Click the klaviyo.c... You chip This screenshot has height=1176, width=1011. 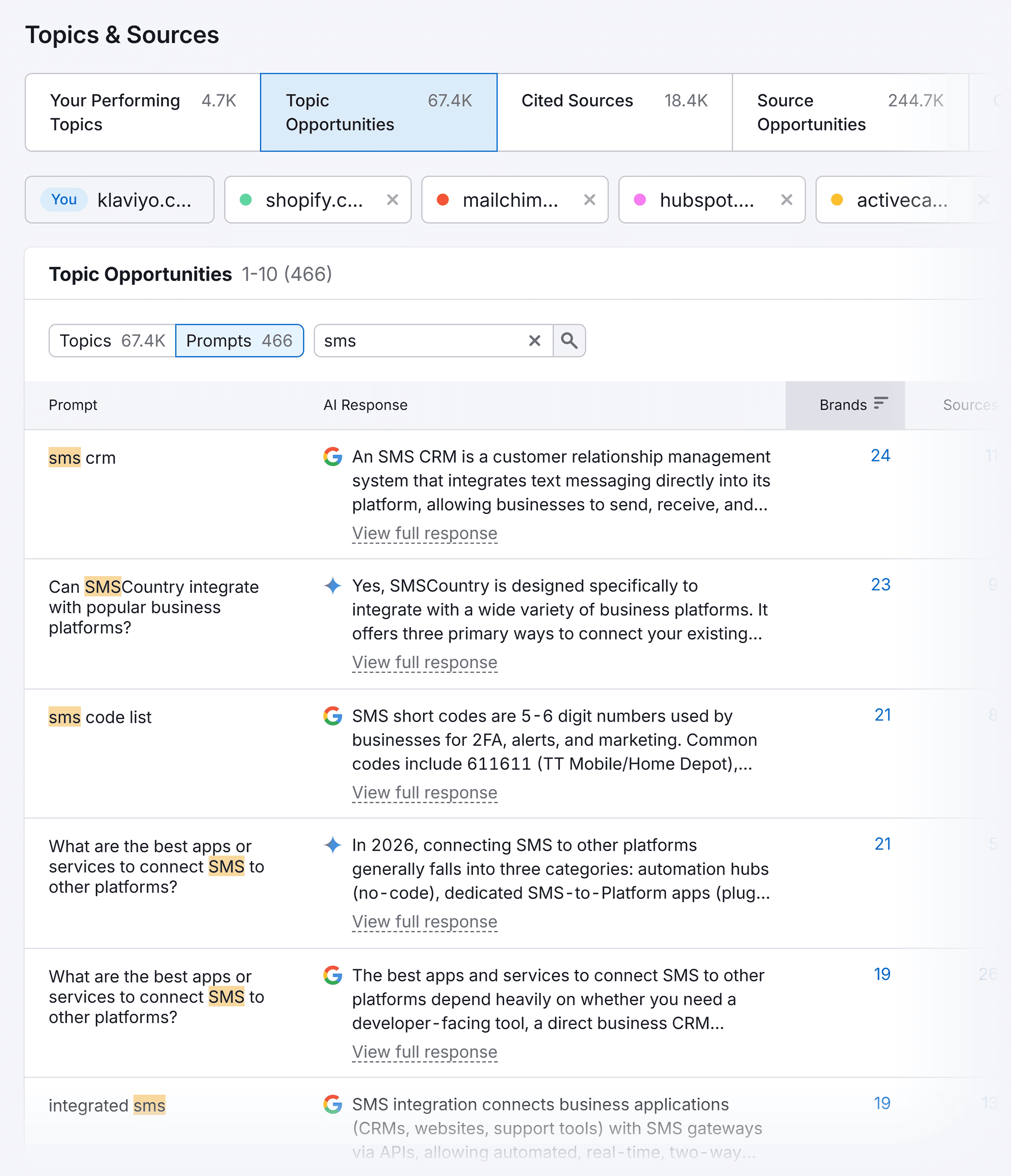tap(120, 200)
